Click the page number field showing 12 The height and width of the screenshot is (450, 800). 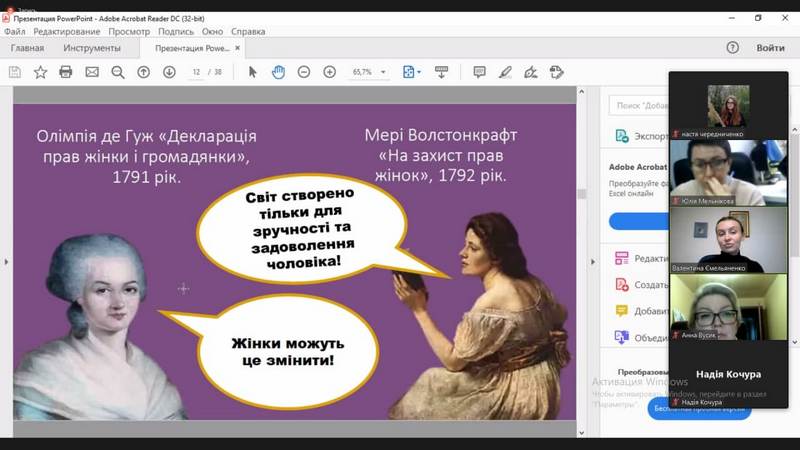[x=196, y=72]
